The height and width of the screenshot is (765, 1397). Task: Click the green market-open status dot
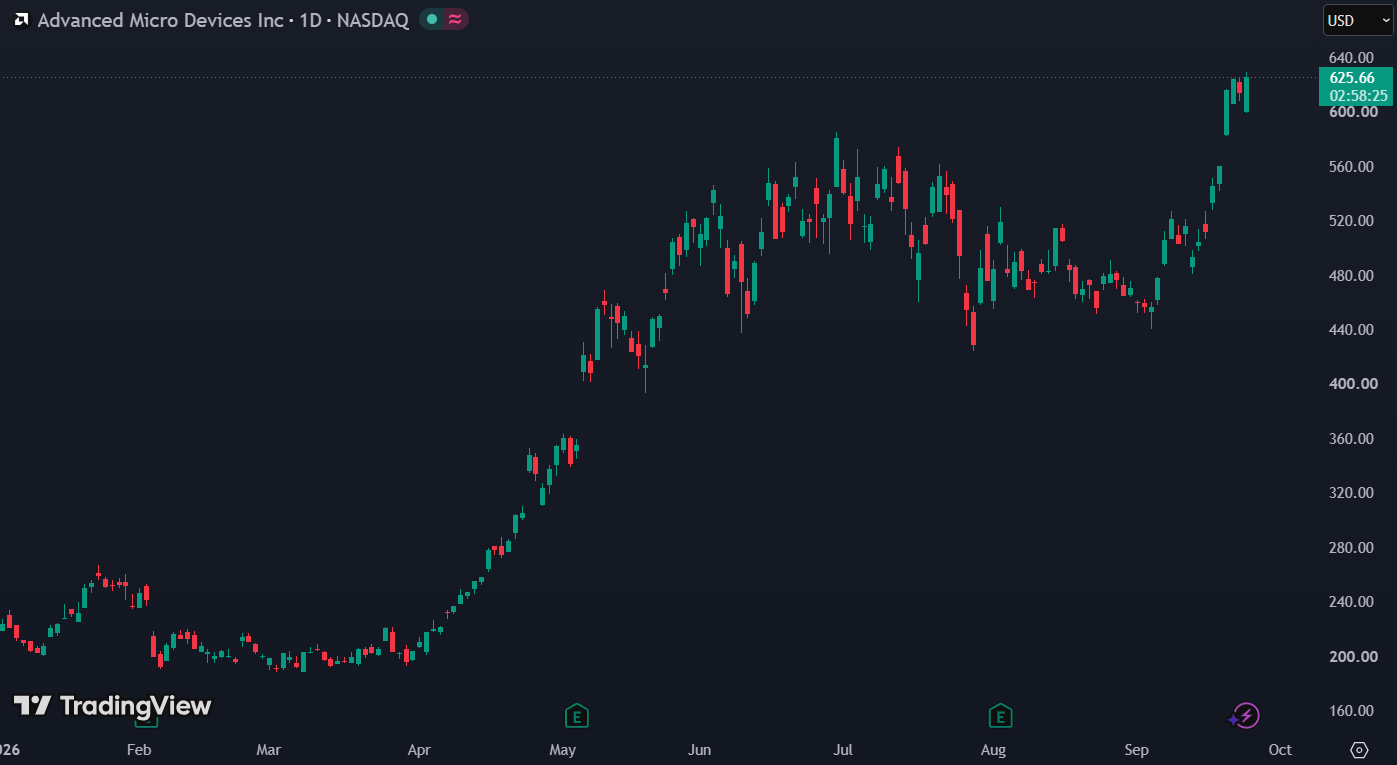pos(432,19)
